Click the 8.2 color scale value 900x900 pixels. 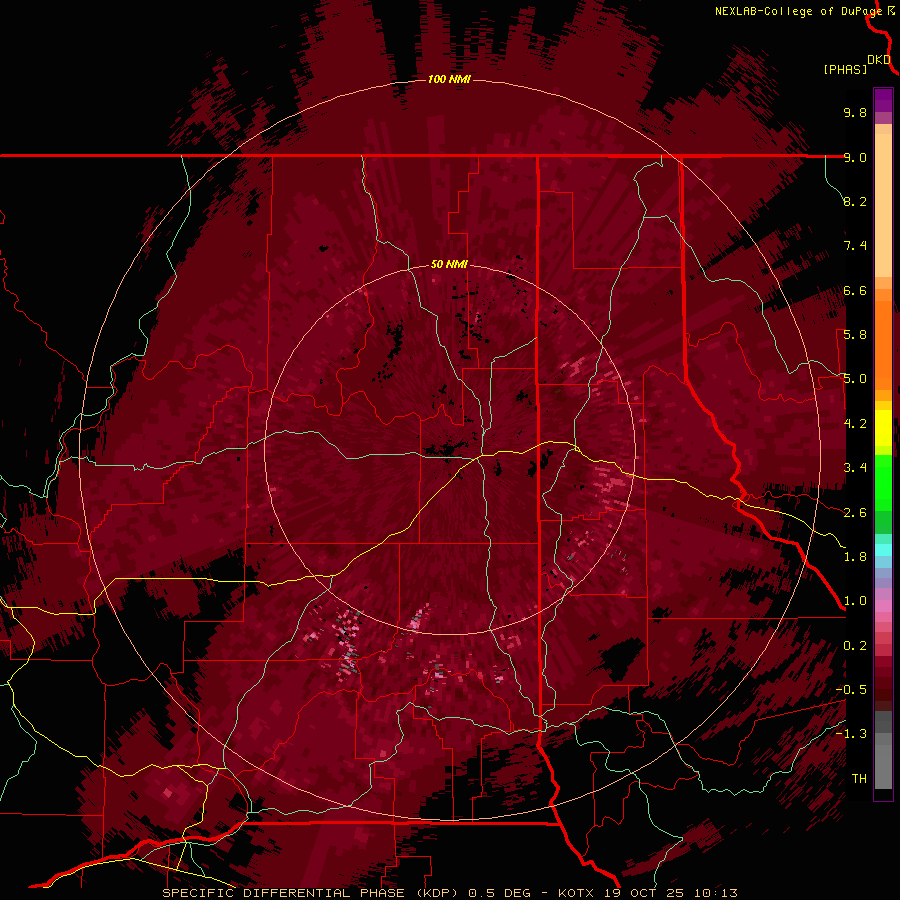coord(855,201)
